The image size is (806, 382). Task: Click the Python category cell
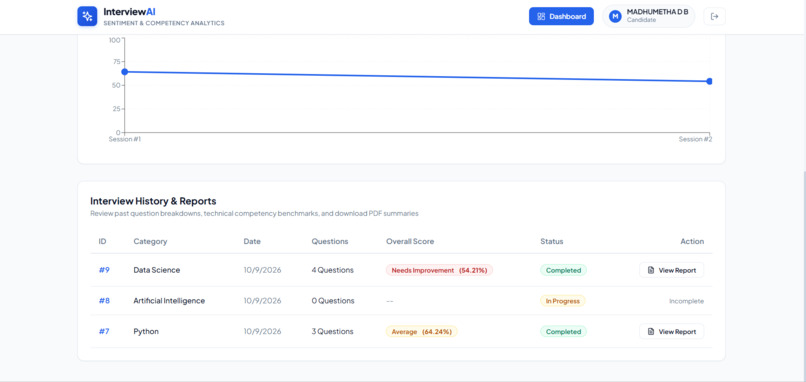146,332
